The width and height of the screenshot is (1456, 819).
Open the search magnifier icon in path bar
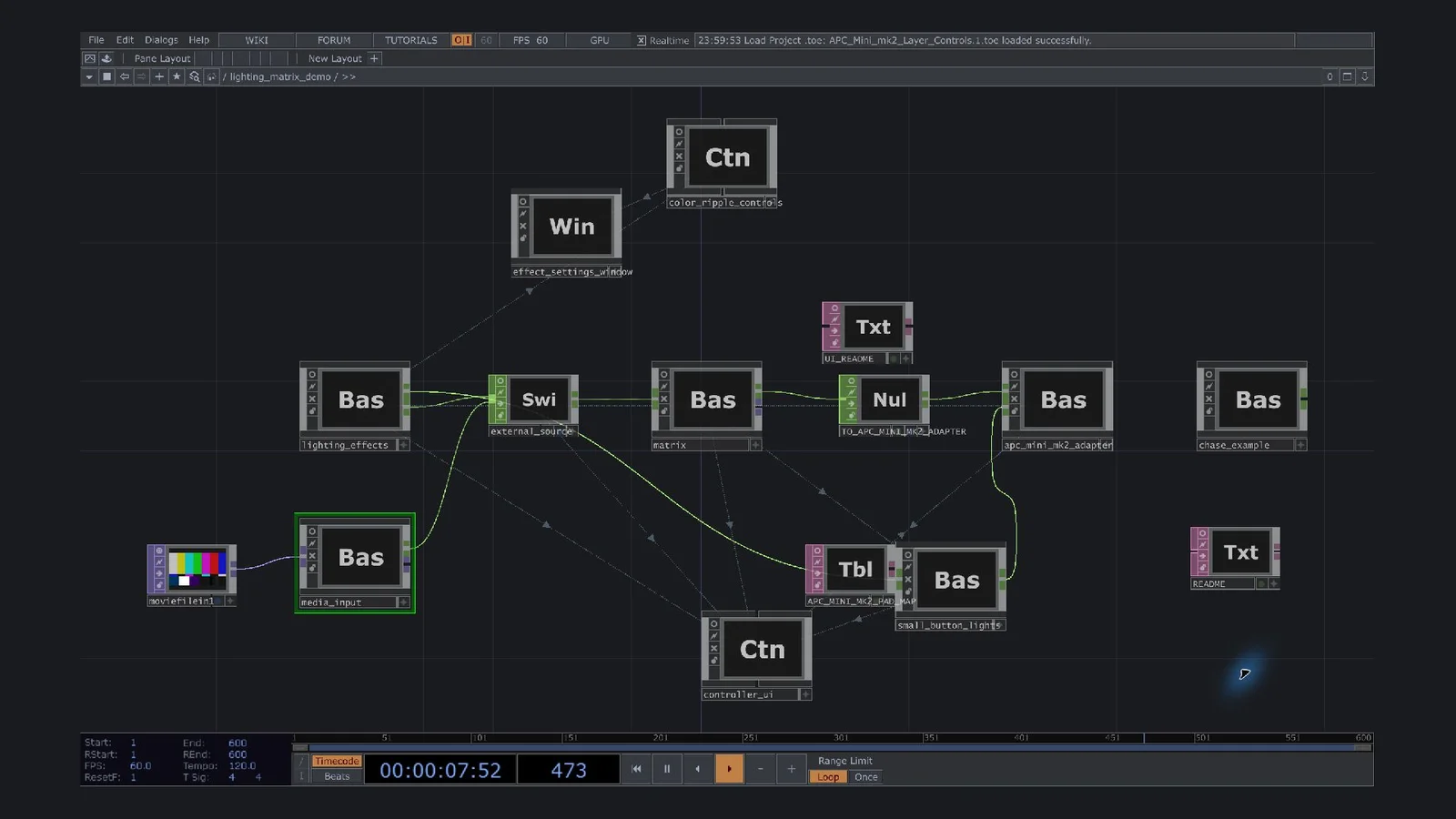[194, 77]
